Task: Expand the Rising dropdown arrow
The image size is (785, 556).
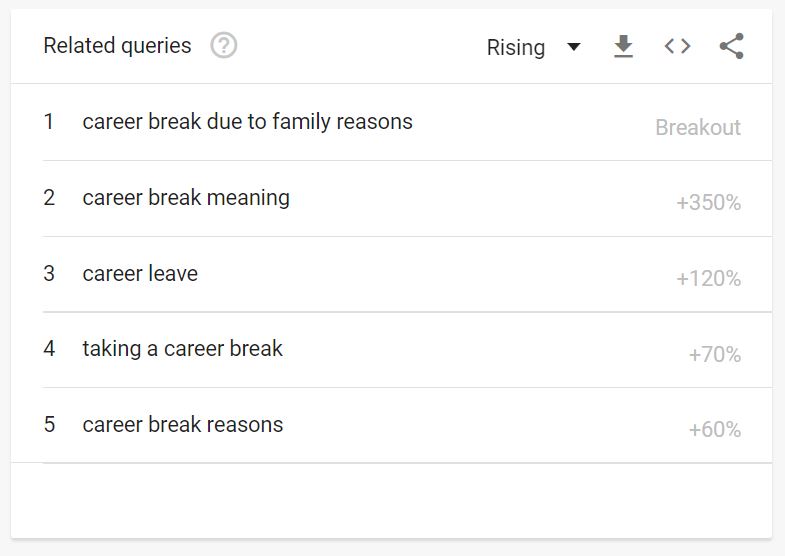Action: pyautogui.click(x=573, y=47)
